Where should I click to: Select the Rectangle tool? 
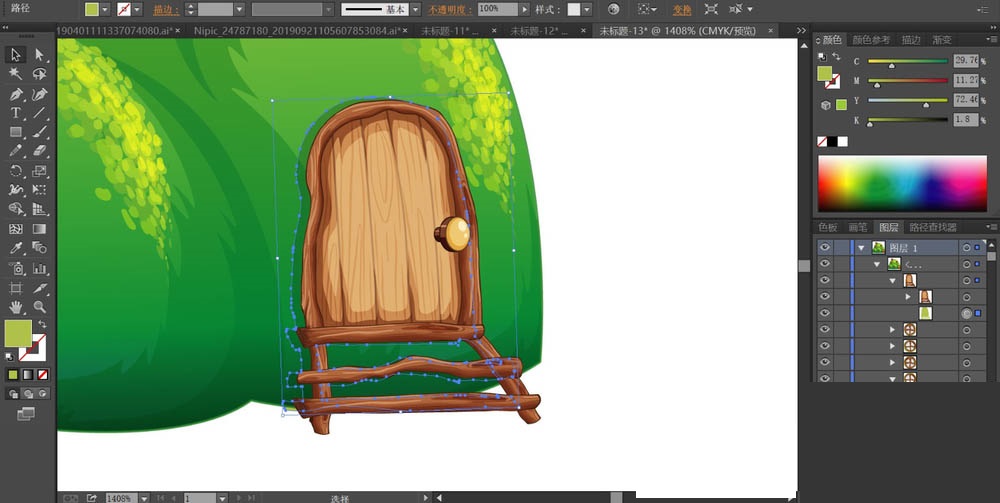coord(15,132)
